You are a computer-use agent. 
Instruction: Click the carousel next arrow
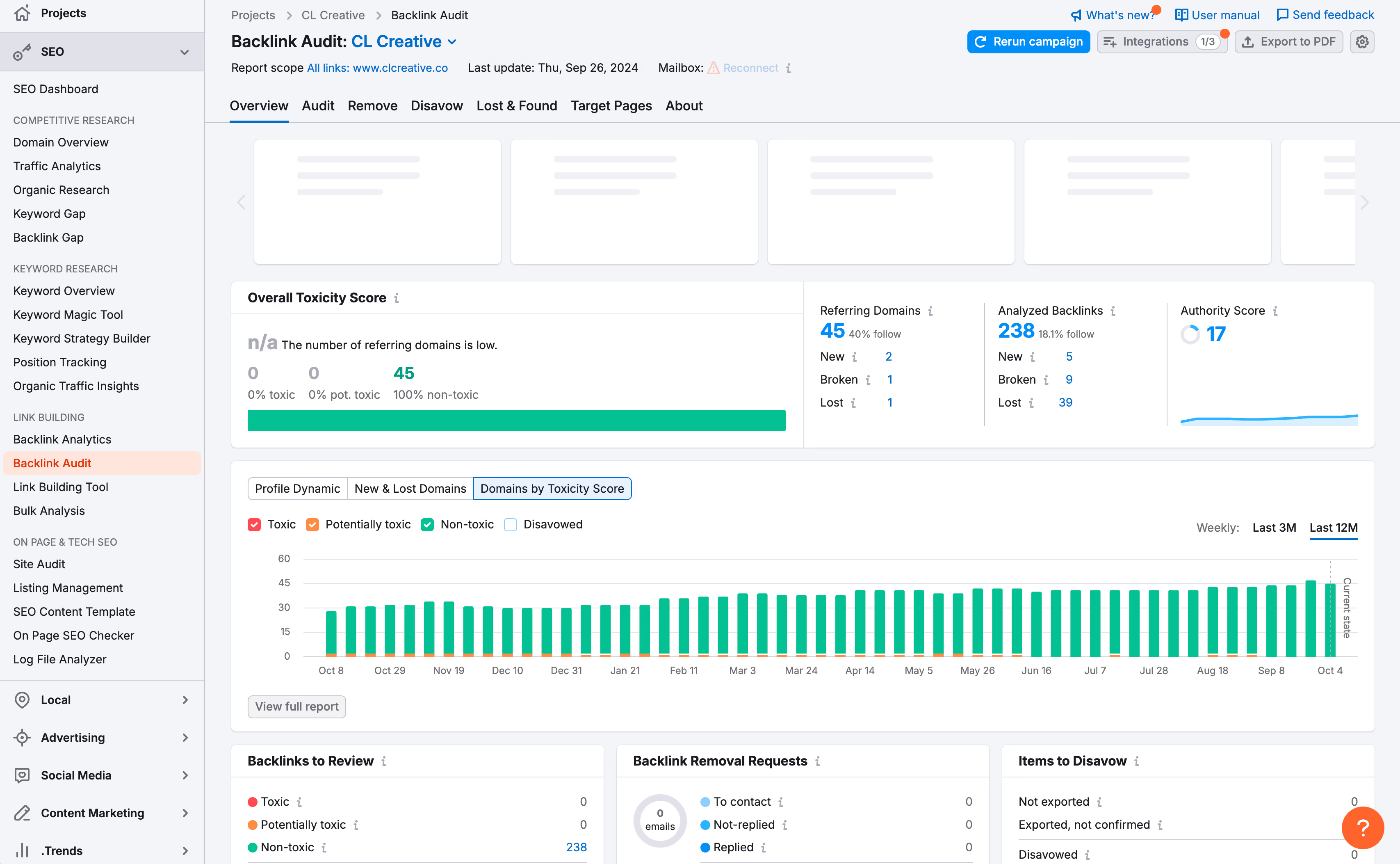(x=1365, y=202)
